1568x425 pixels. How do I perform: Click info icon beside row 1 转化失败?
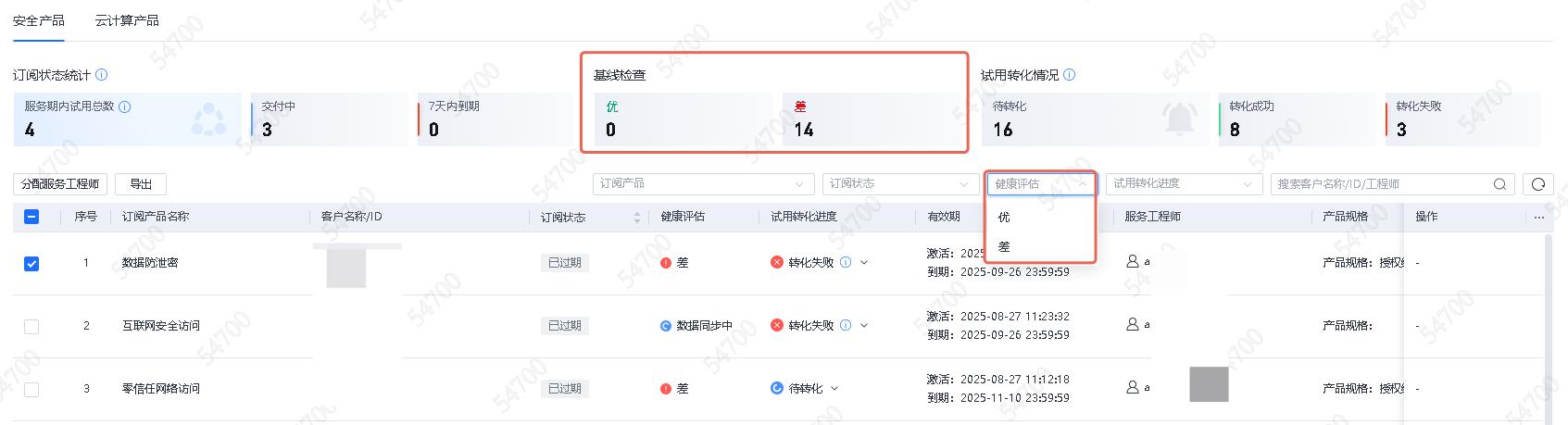[x=846, y=263]
